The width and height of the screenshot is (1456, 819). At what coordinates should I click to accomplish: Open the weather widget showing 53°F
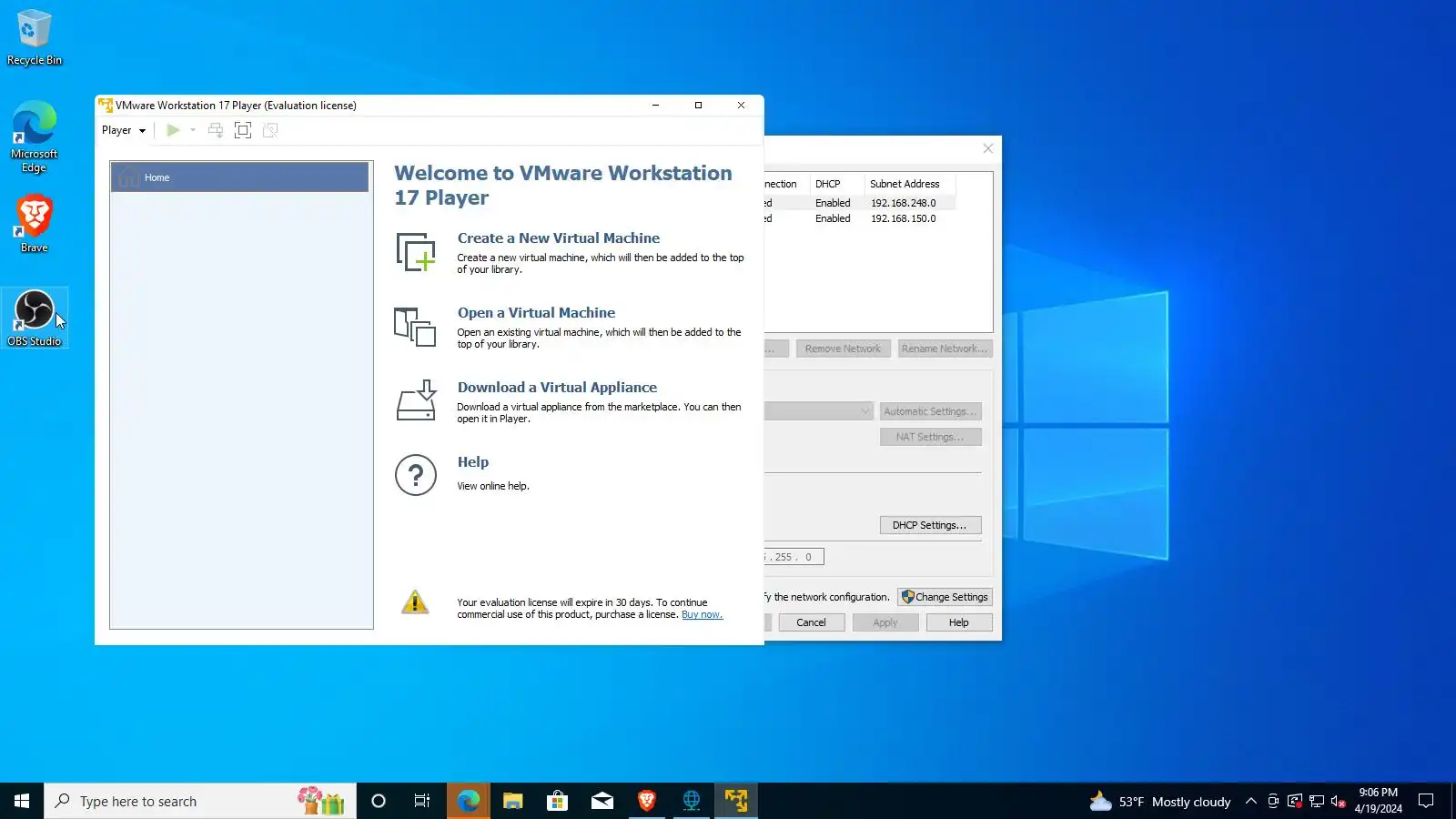1160,801
